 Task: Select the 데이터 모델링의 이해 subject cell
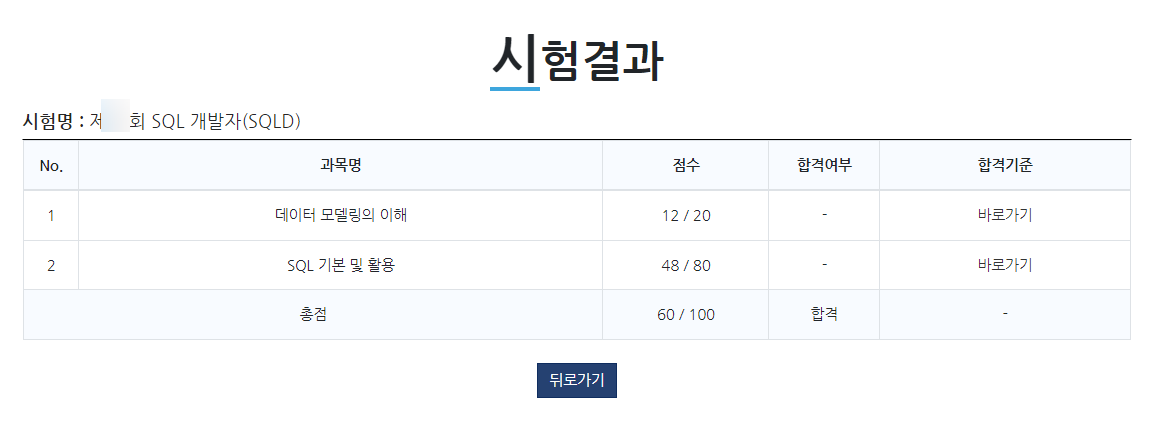340,215
